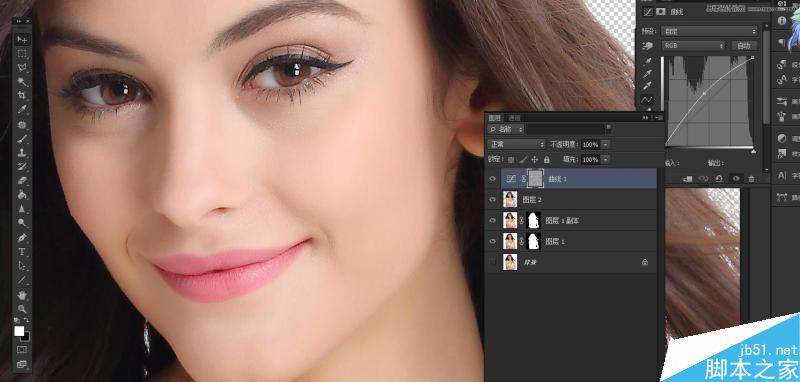800x382 pixels.
Task: Select the Polygonal Lasso tool
Action: tap(22, 67)
